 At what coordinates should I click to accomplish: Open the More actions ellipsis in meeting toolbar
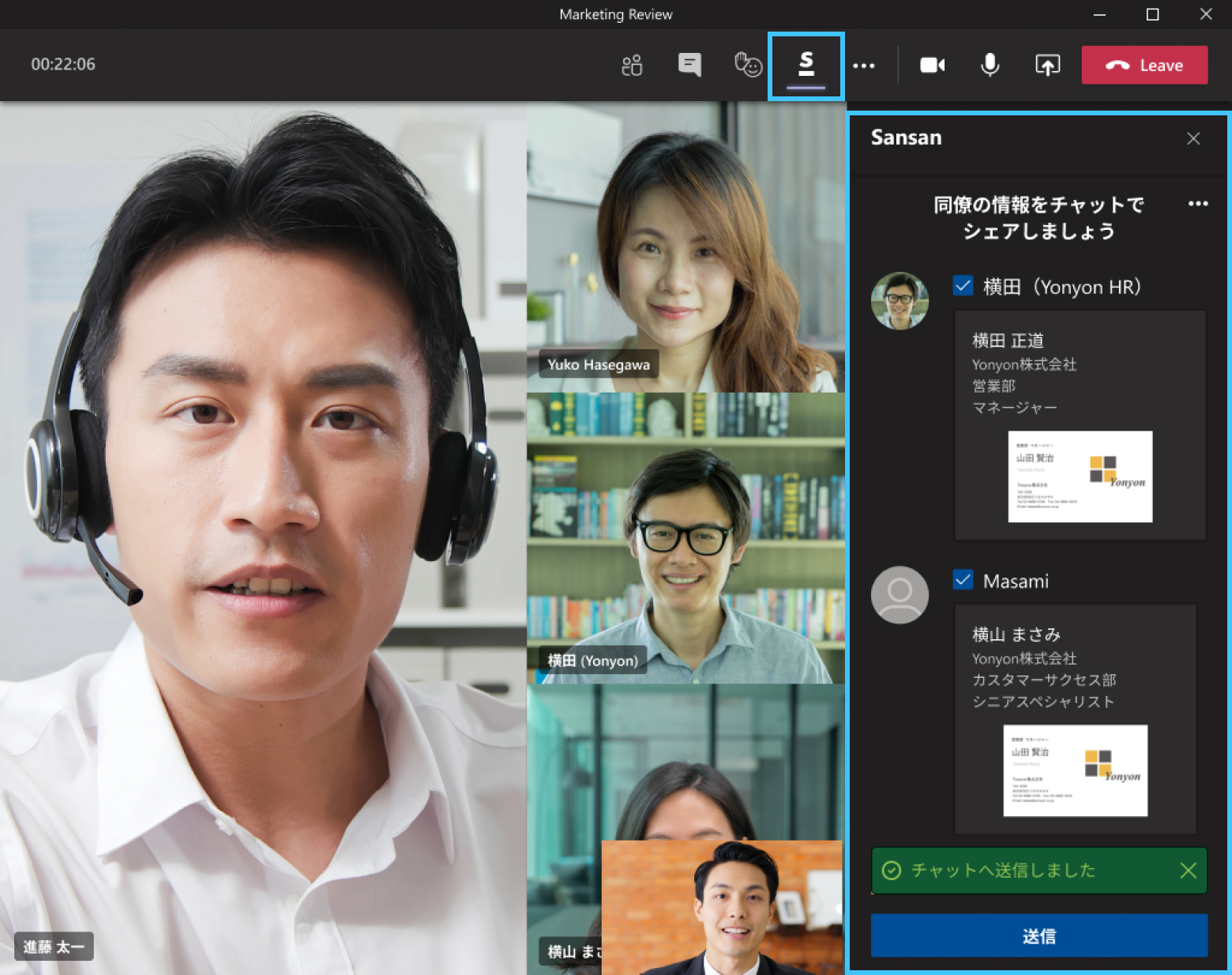click(x=864, y=66)
